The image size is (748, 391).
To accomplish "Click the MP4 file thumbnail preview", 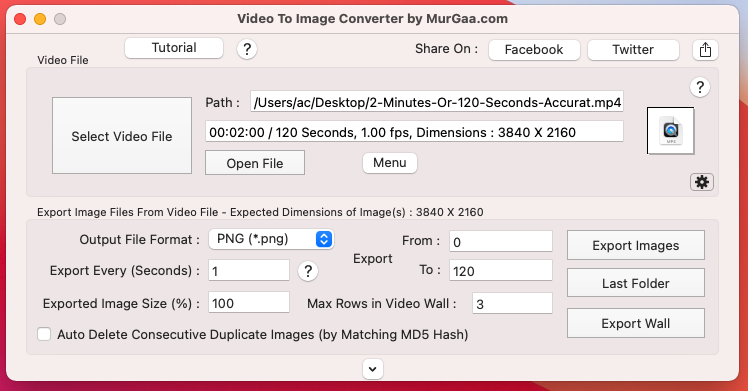I will coord(671,131).
